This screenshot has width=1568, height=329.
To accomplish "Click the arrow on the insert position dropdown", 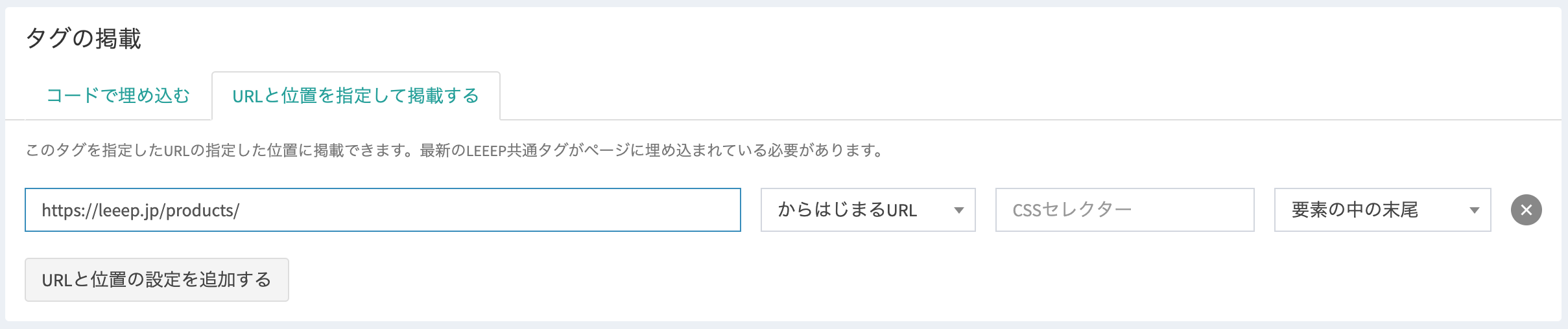I will (1474, 210).
